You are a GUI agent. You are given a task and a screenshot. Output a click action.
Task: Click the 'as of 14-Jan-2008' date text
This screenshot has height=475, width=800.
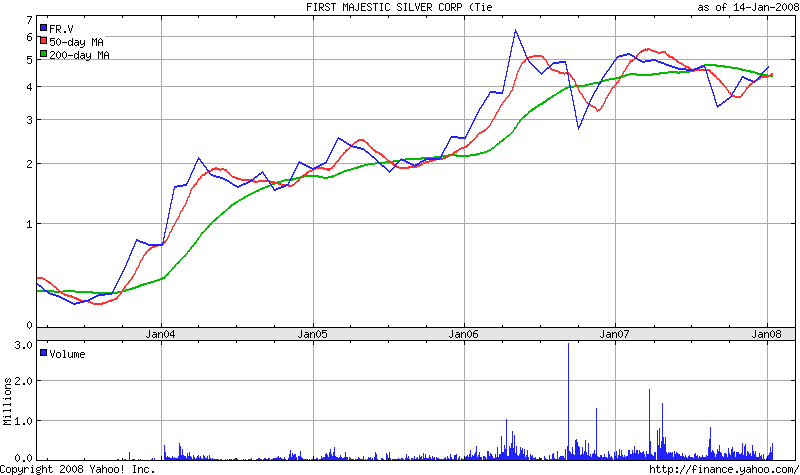tap(748, 7)
